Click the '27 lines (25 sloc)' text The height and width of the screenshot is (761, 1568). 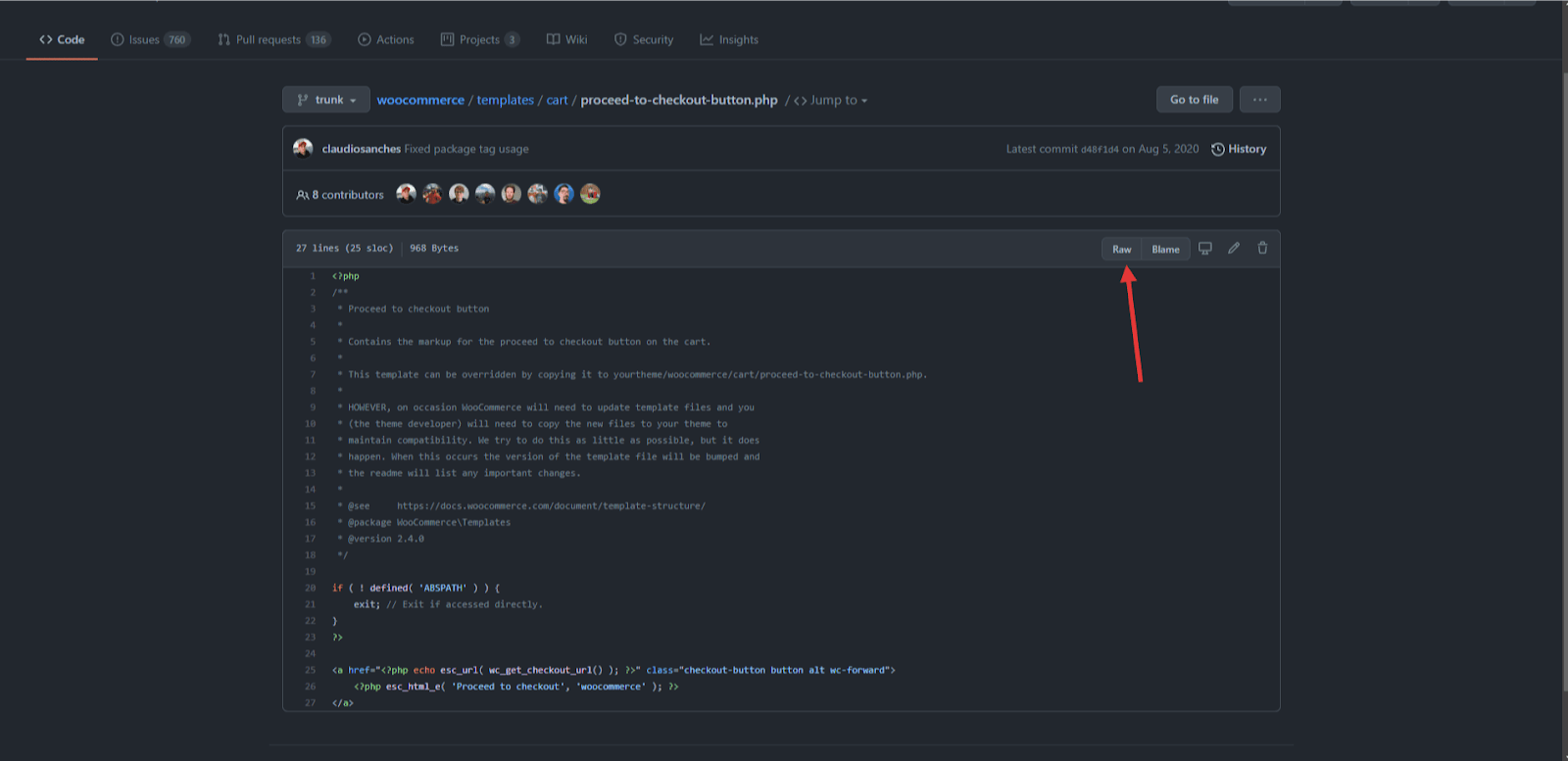pos(344,248)
